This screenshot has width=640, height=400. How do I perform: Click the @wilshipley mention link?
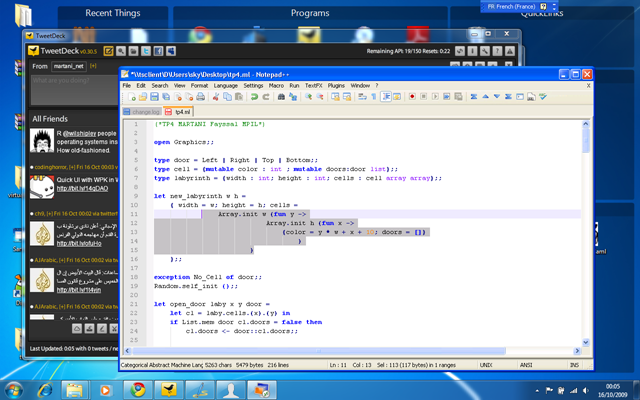click(x=79, y=133)
